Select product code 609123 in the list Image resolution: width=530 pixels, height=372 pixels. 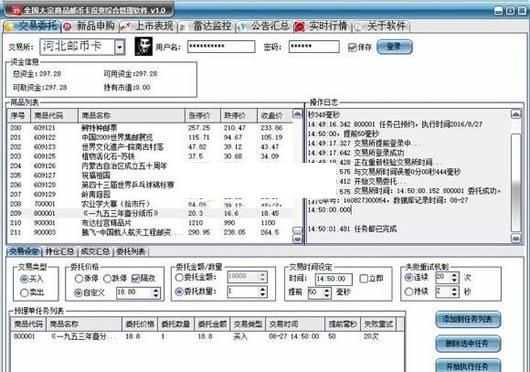pyautogui.click(x=44, y=147)
